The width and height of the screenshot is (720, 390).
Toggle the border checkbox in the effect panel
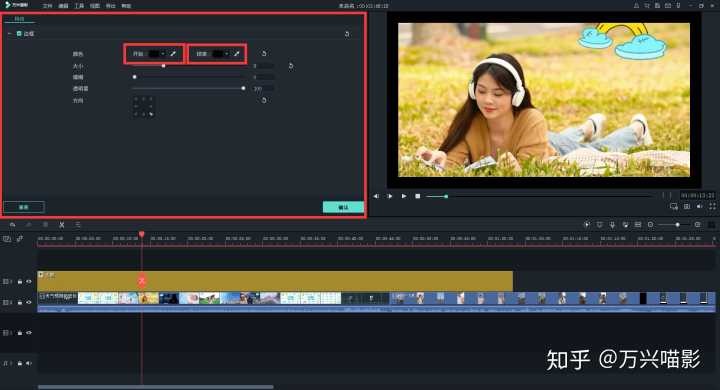19,34
